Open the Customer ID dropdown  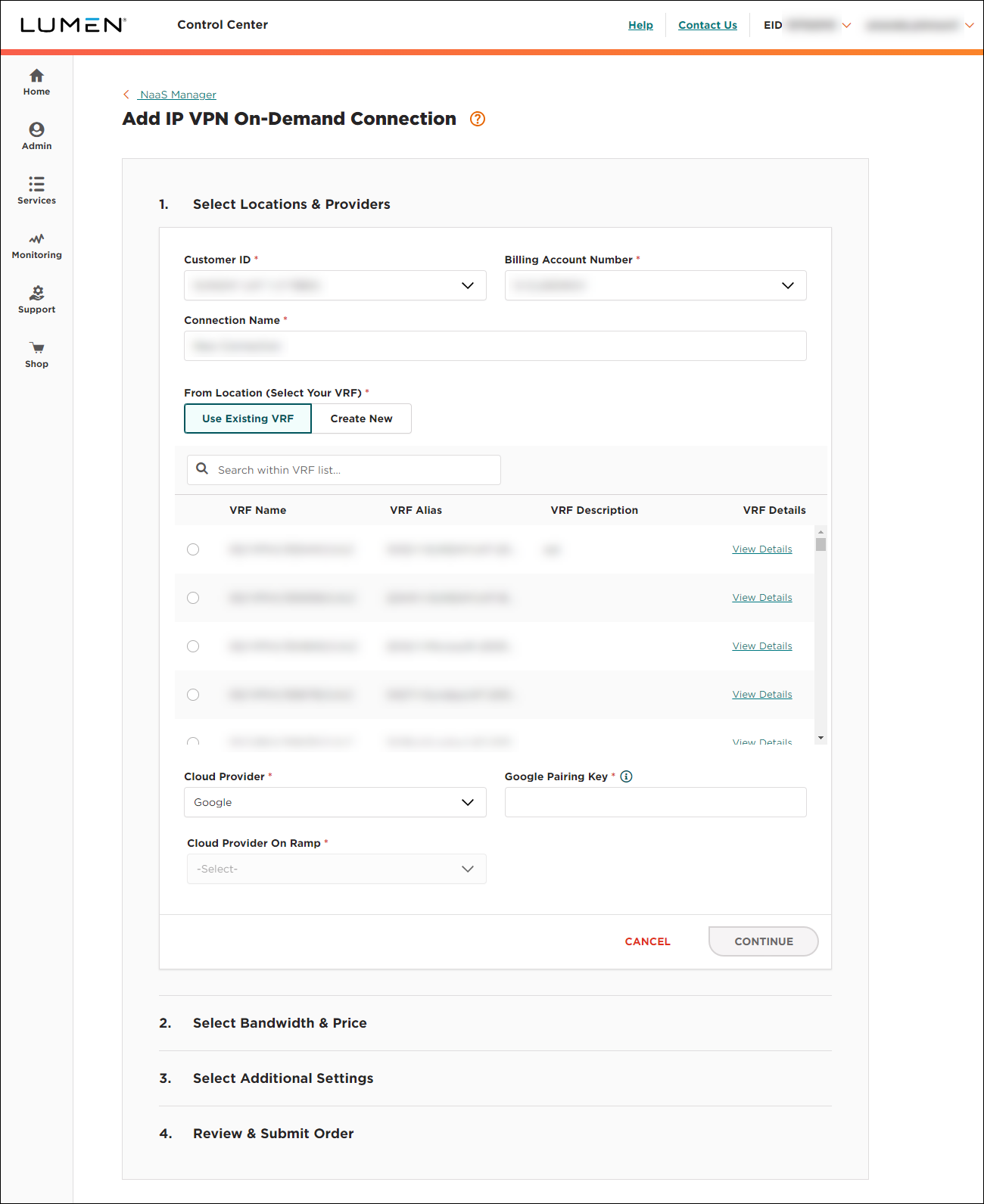335,285
